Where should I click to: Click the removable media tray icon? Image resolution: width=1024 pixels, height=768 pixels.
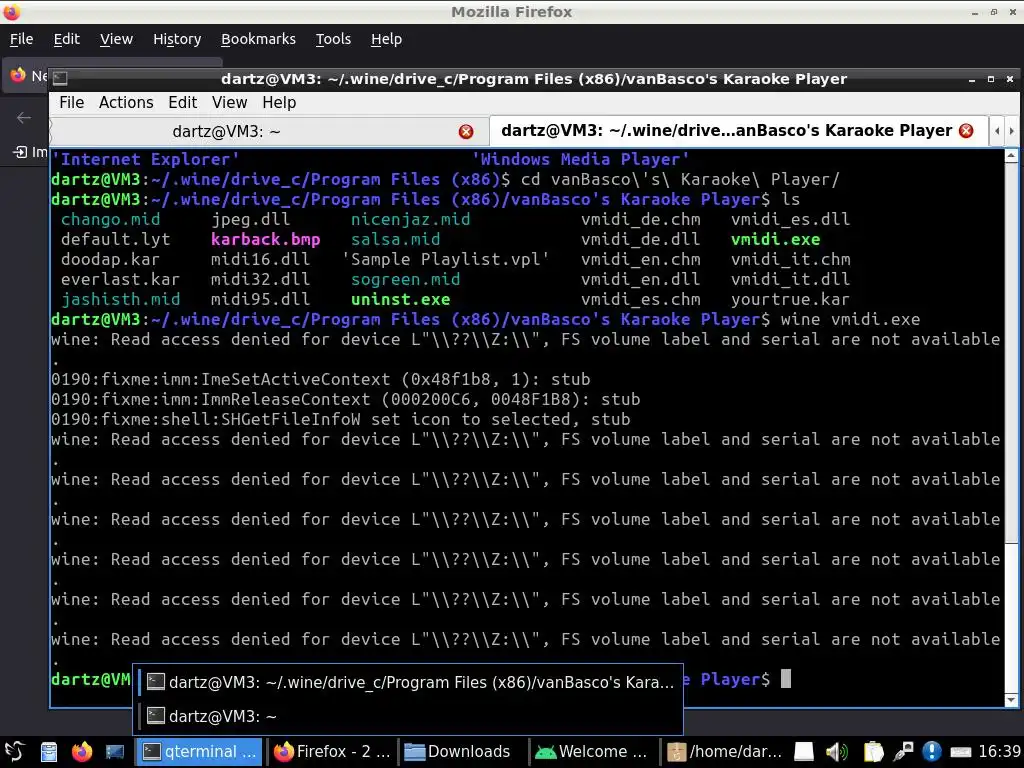(x=804, y=752)
